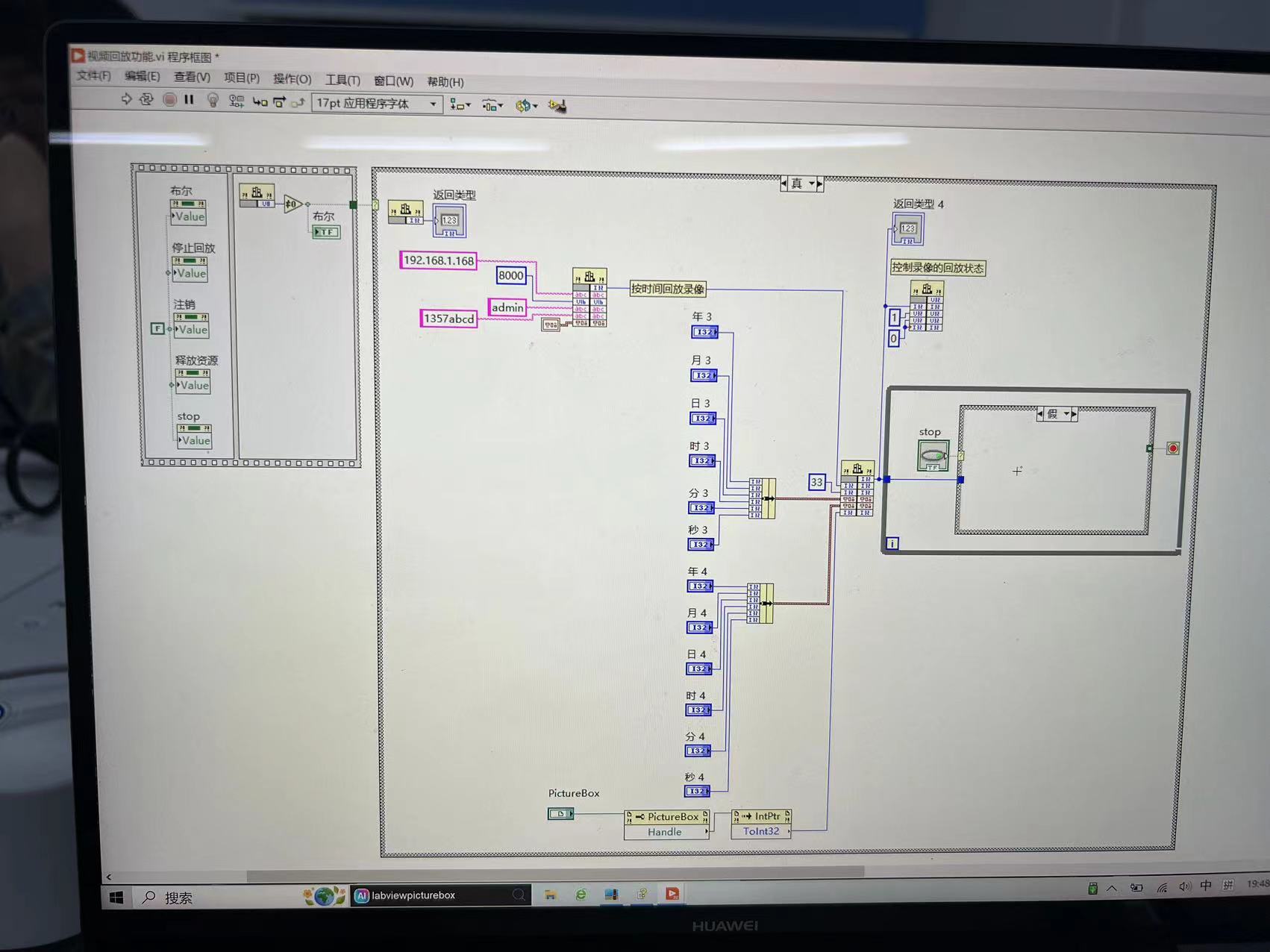
Task: Click the stop Boolean control terminal in the loop
Action: click(933, 455)
